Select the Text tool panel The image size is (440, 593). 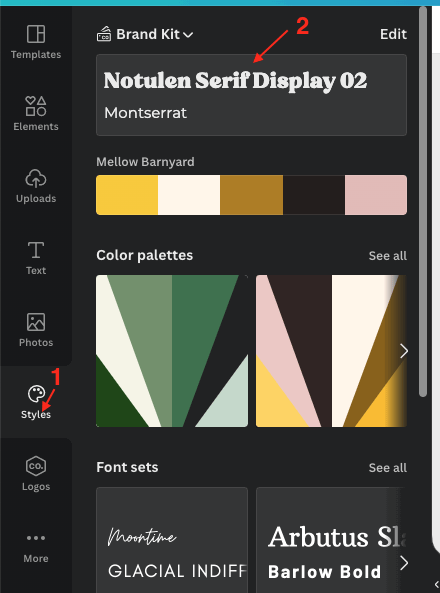click(36, 258)
